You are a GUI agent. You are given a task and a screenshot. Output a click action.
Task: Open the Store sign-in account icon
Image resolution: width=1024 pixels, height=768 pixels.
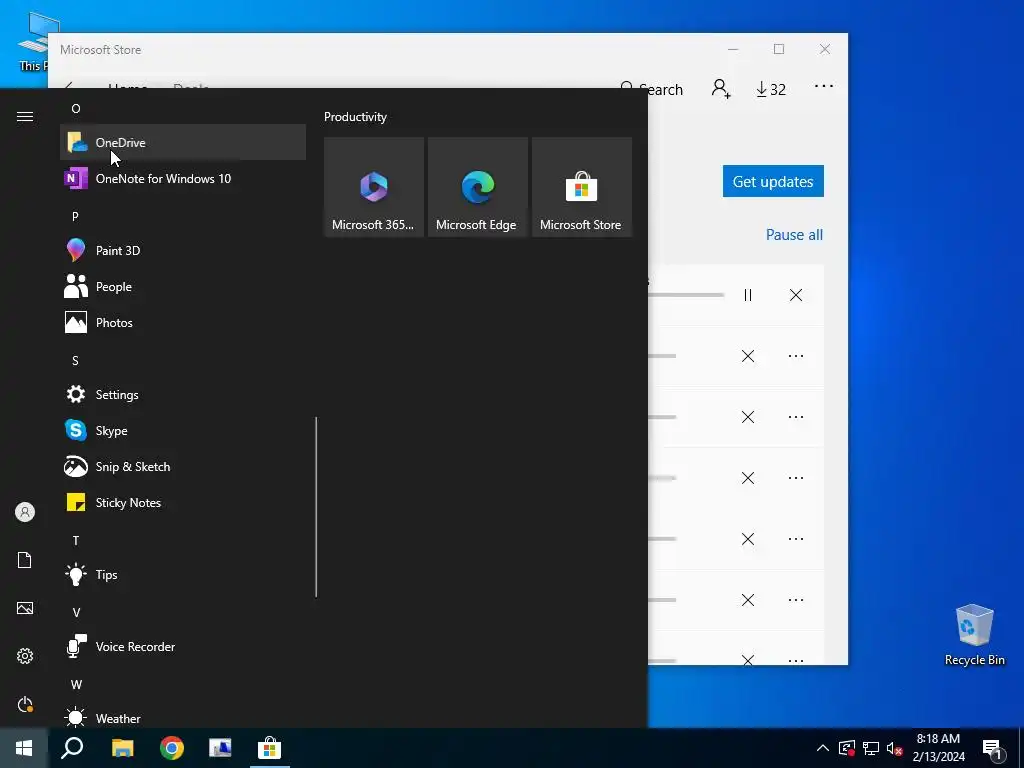[721, 88]
